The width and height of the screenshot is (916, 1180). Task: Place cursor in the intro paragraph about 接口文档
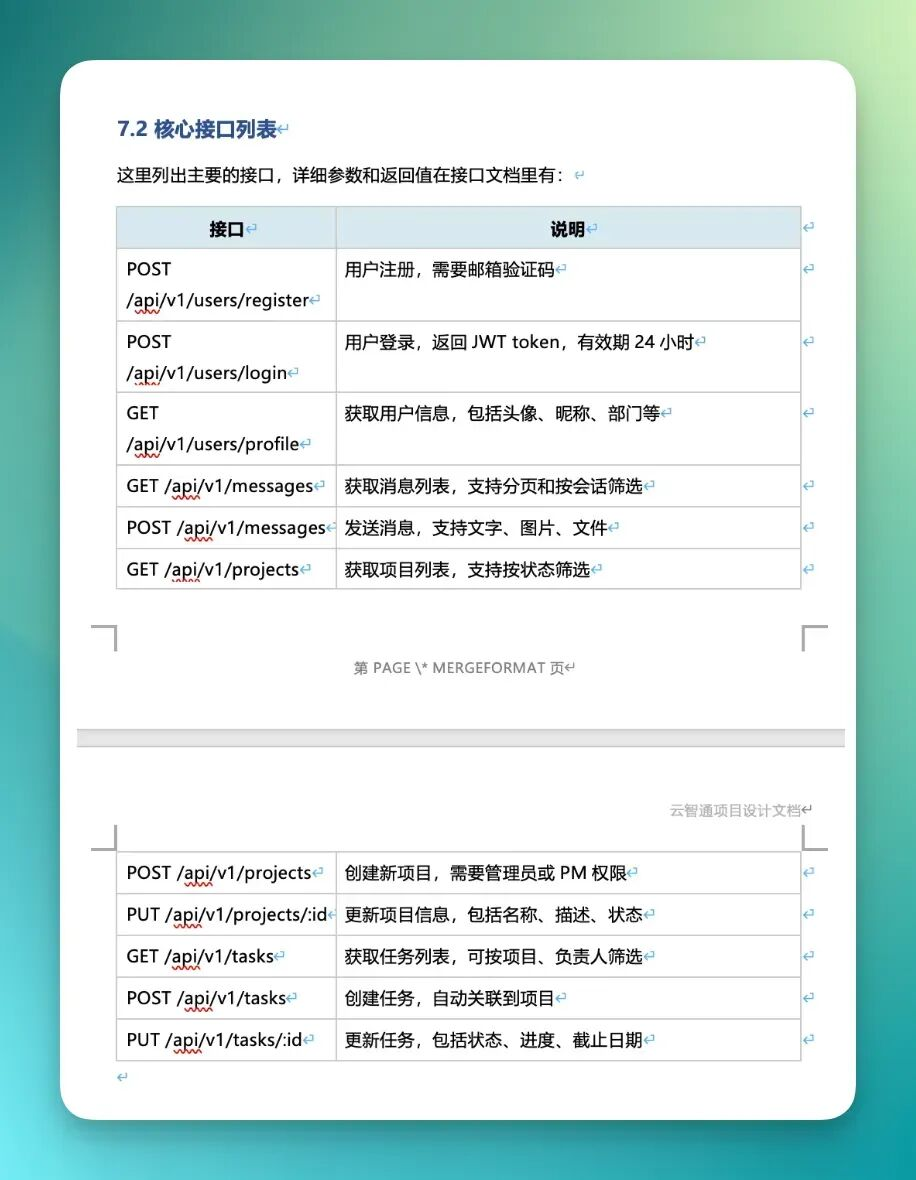pyautogui.click(x=340, y=176)
